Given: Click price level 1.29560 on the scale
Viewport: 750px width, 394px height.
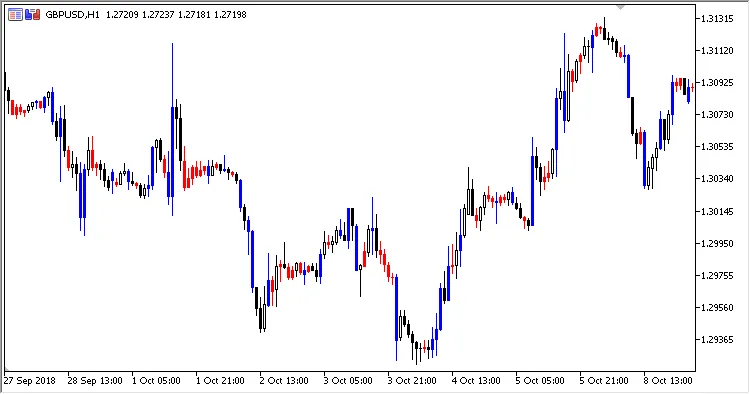Looking at the screenshot, I should coord(717,307).
